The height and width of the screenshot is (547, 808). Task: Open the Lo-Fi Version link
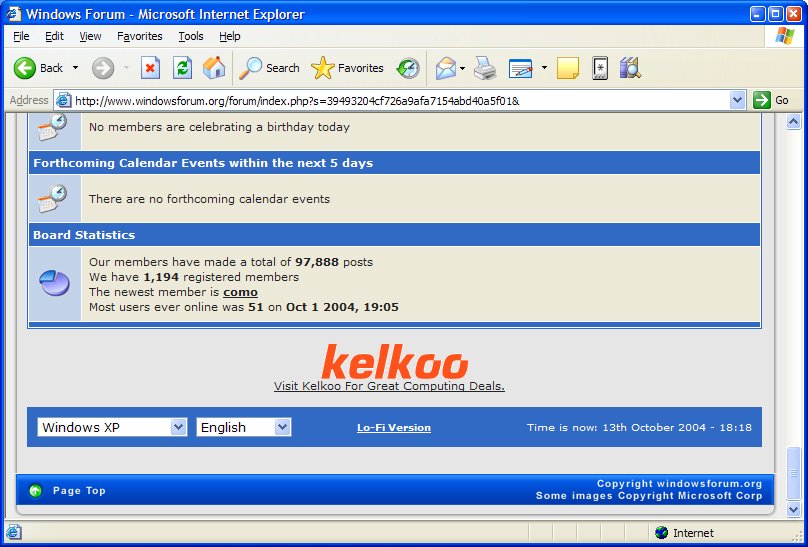(x=394, y=428)
